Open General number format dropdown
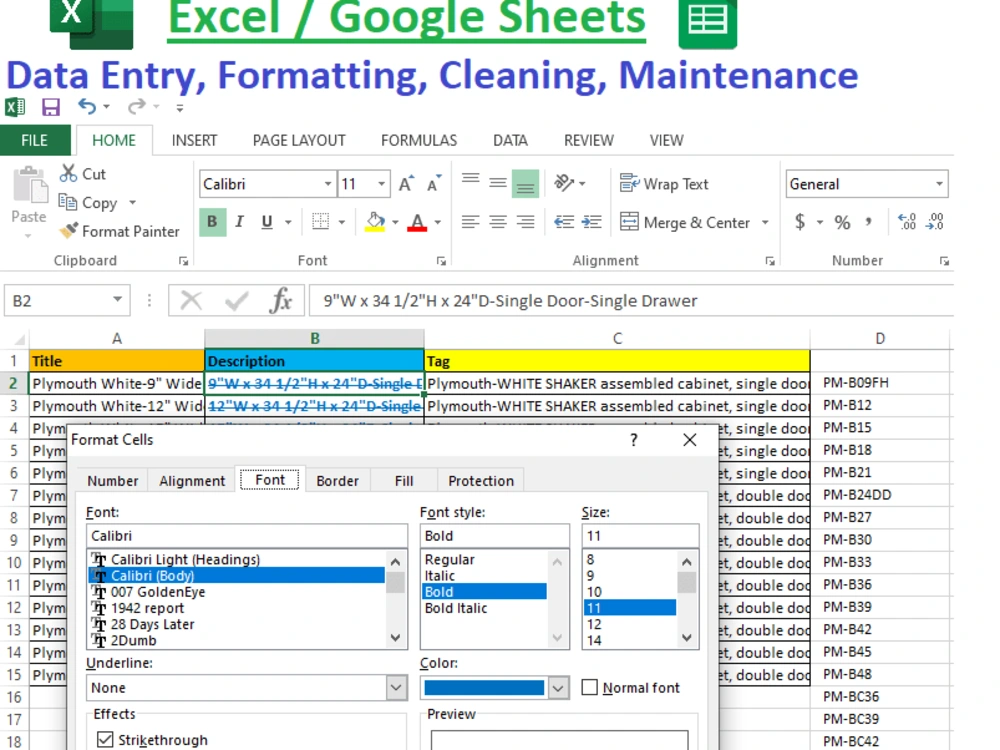The width and height of the screenshot is (1000, 750). [939, 184]
